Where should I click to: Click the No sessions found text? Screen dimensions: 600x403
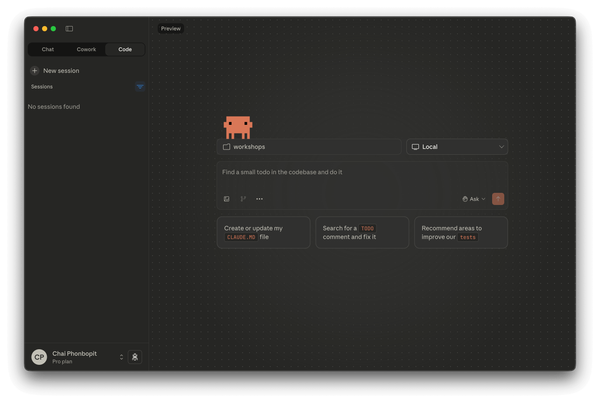[x=54, y=107]
